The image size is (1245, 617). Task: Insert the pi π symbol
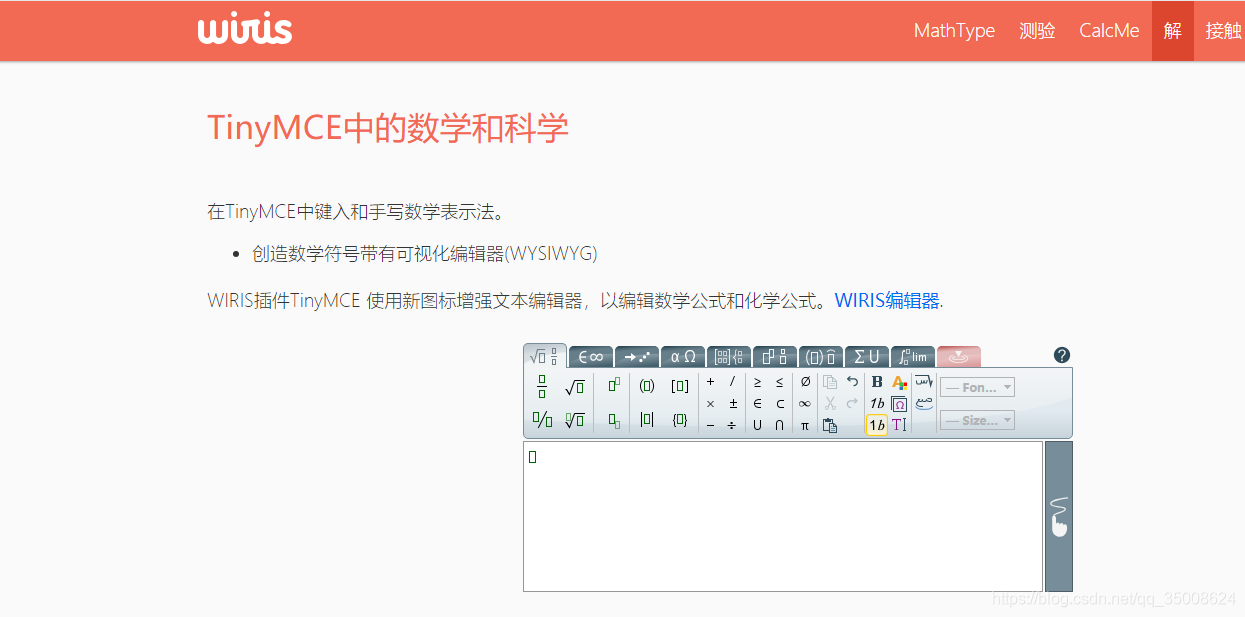point(805,426)
